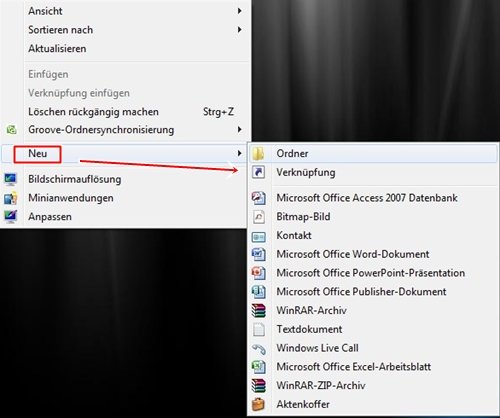Click the shortcut icon beside Verknüpfung
The width and height of the screenshot is (500, 418).
click(x=258, y=172)
